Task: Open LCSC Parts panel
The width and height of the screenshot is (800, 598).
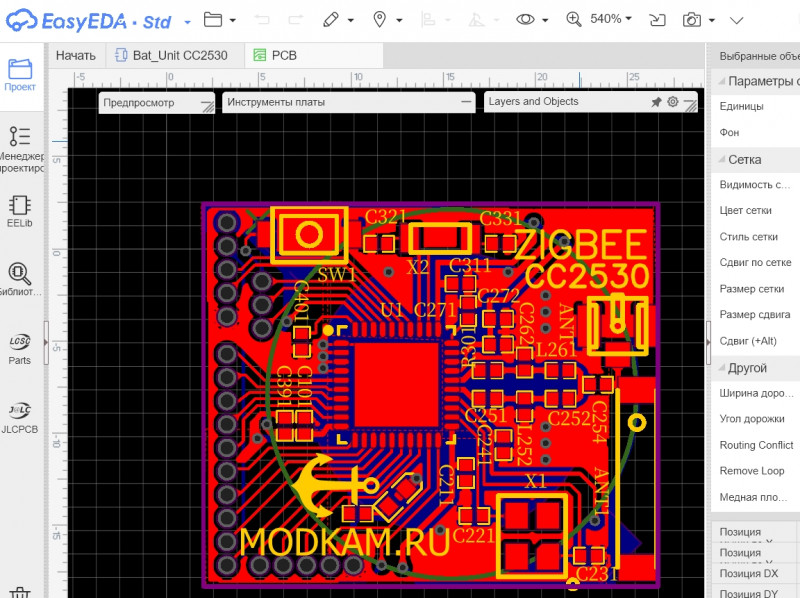Action: (x=20, y=347)
